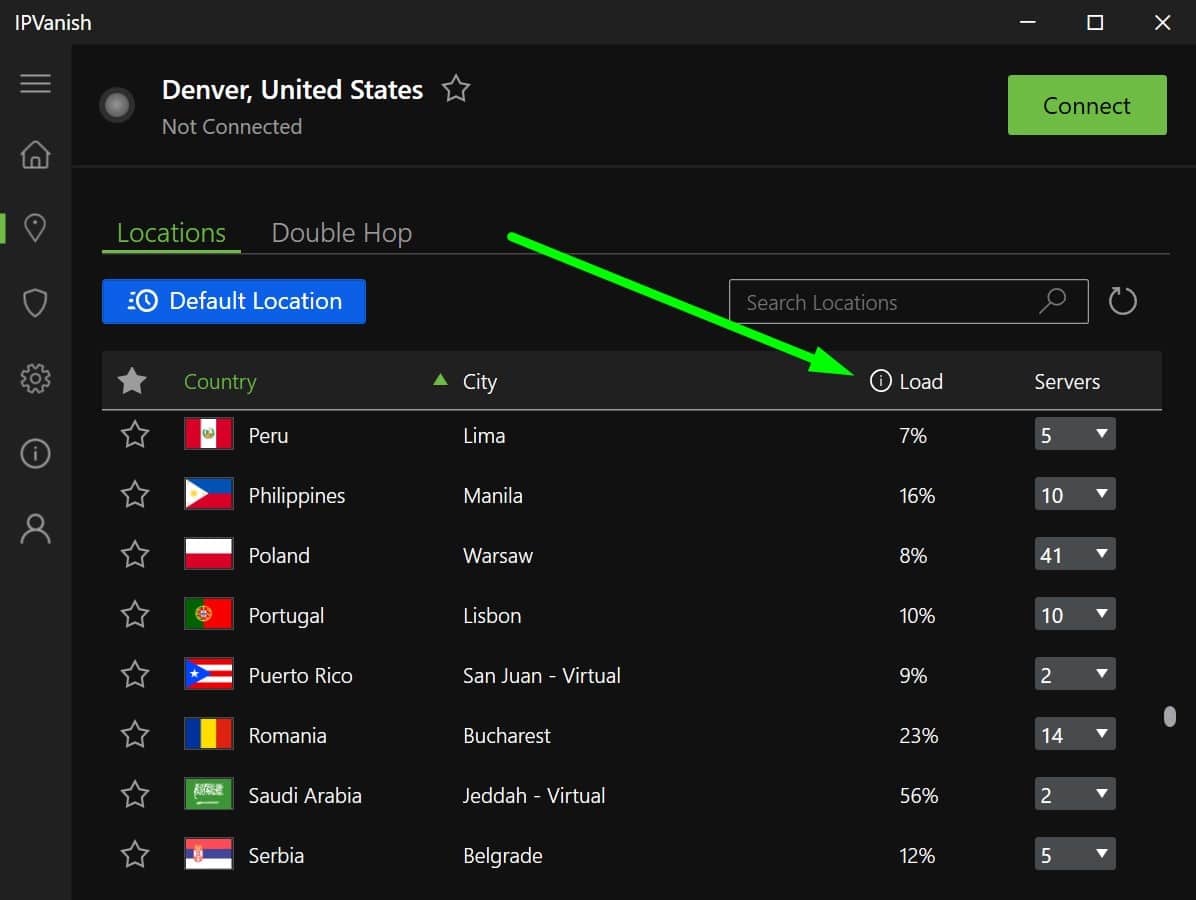Click the Poland flag icon
Viewport: 1196px width, 900px height.
point(208,554)
